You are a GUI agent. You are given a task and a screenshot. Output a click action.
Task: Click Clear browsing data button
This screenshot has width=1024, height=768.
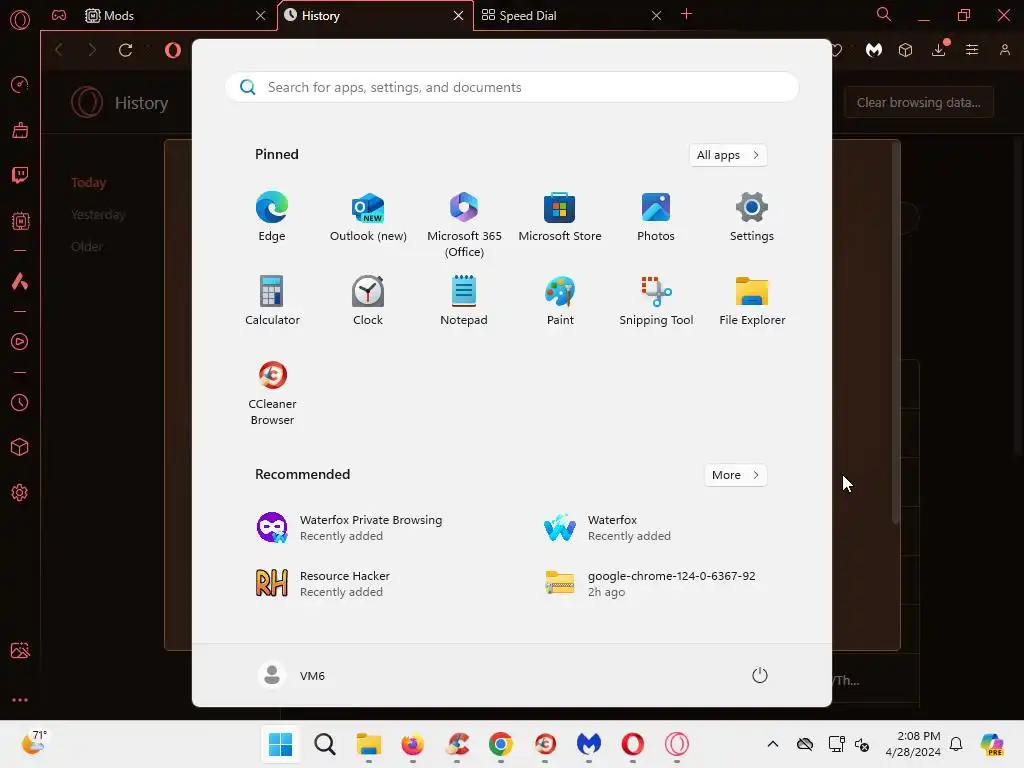click(918, 103)
